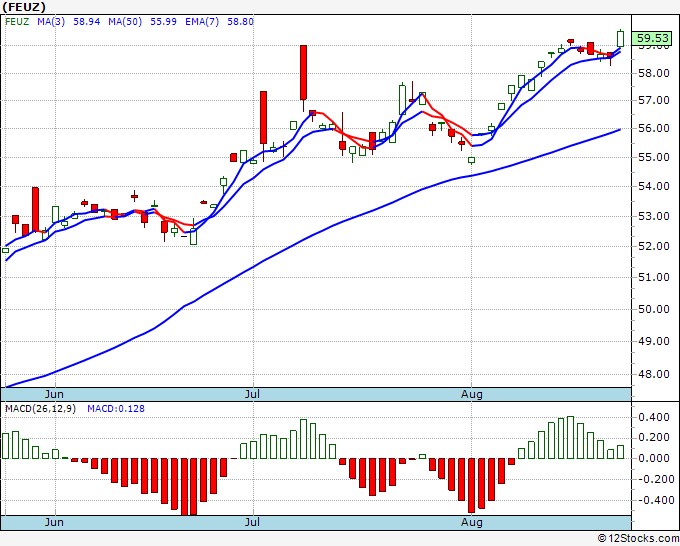The width and height of the screenshot is (680, 546).
Task: Click the FEUZ legend label
Action: pos(17,22)
